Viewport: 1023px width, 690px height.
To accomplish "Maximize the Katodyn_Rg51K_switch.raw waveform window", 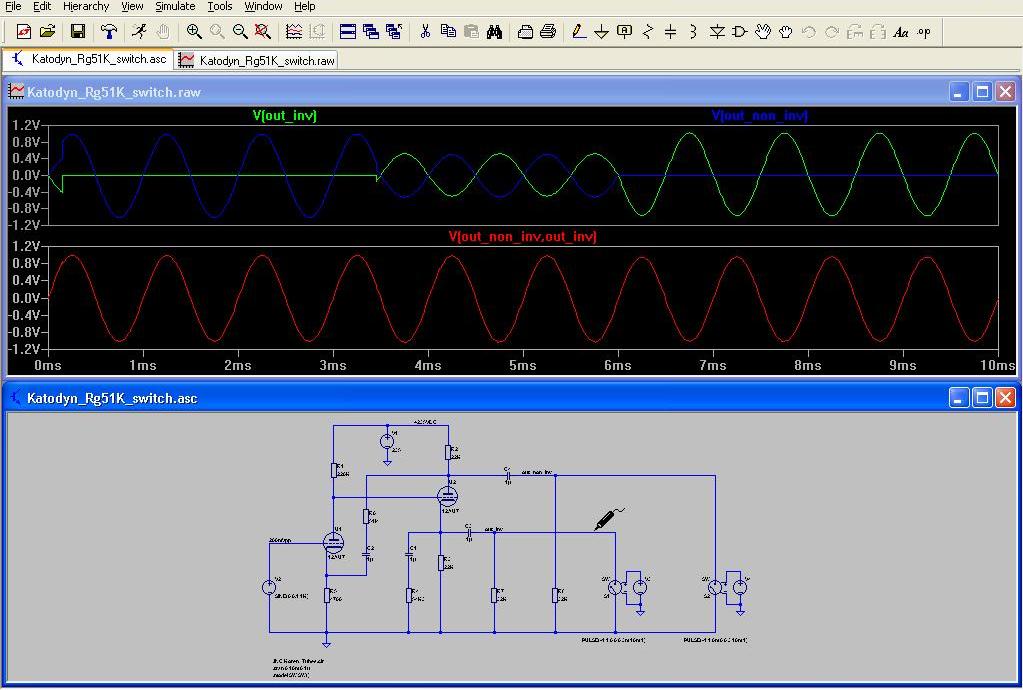I will [982, 92].
